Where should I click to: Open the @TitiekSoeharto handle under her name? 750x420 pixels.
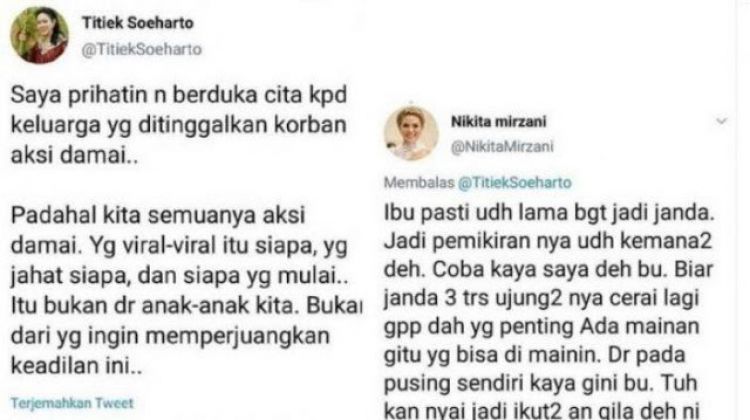pos(142,49)
